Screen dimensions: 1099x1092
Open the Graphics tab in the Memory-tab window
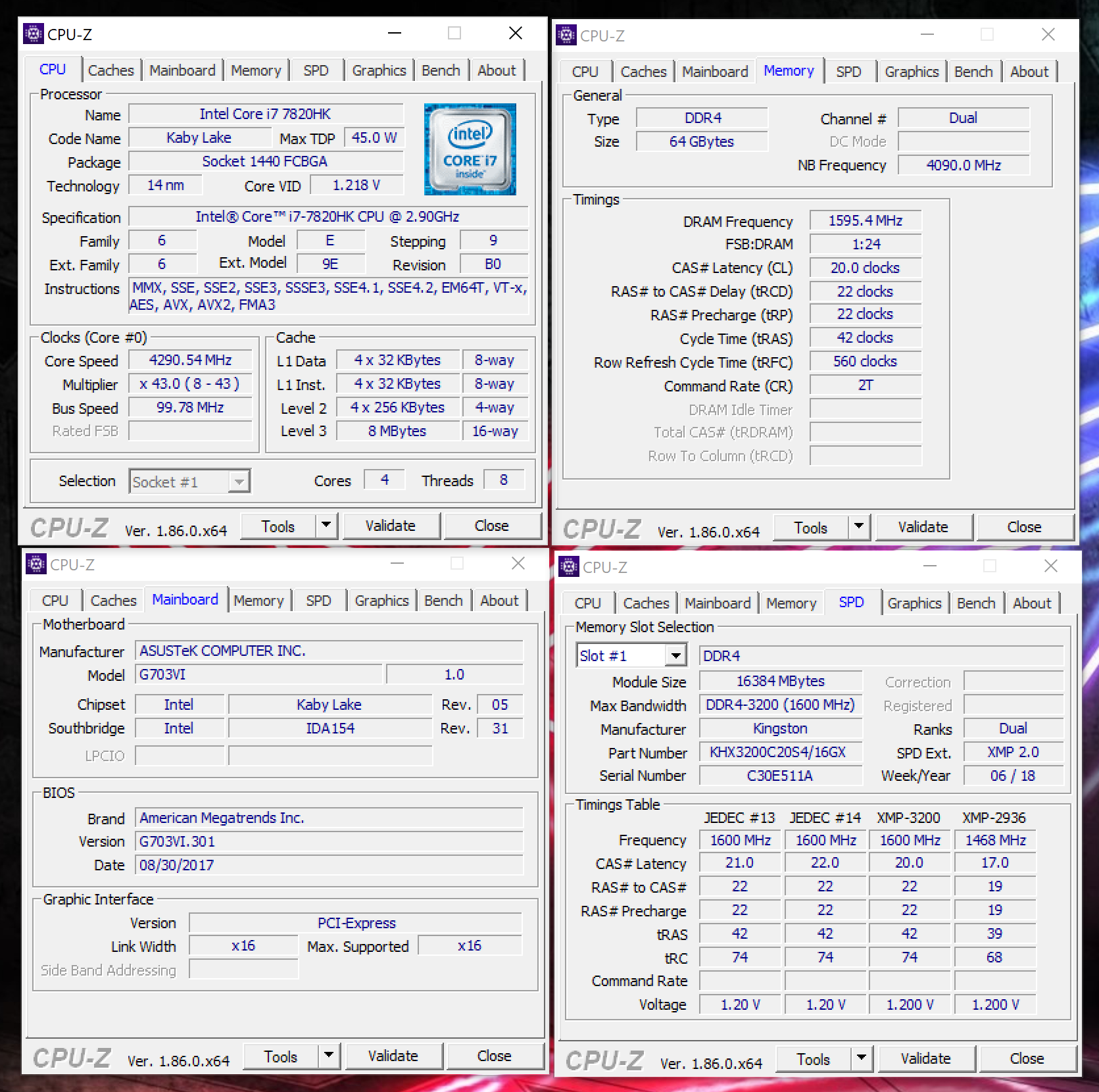[912, 72]
